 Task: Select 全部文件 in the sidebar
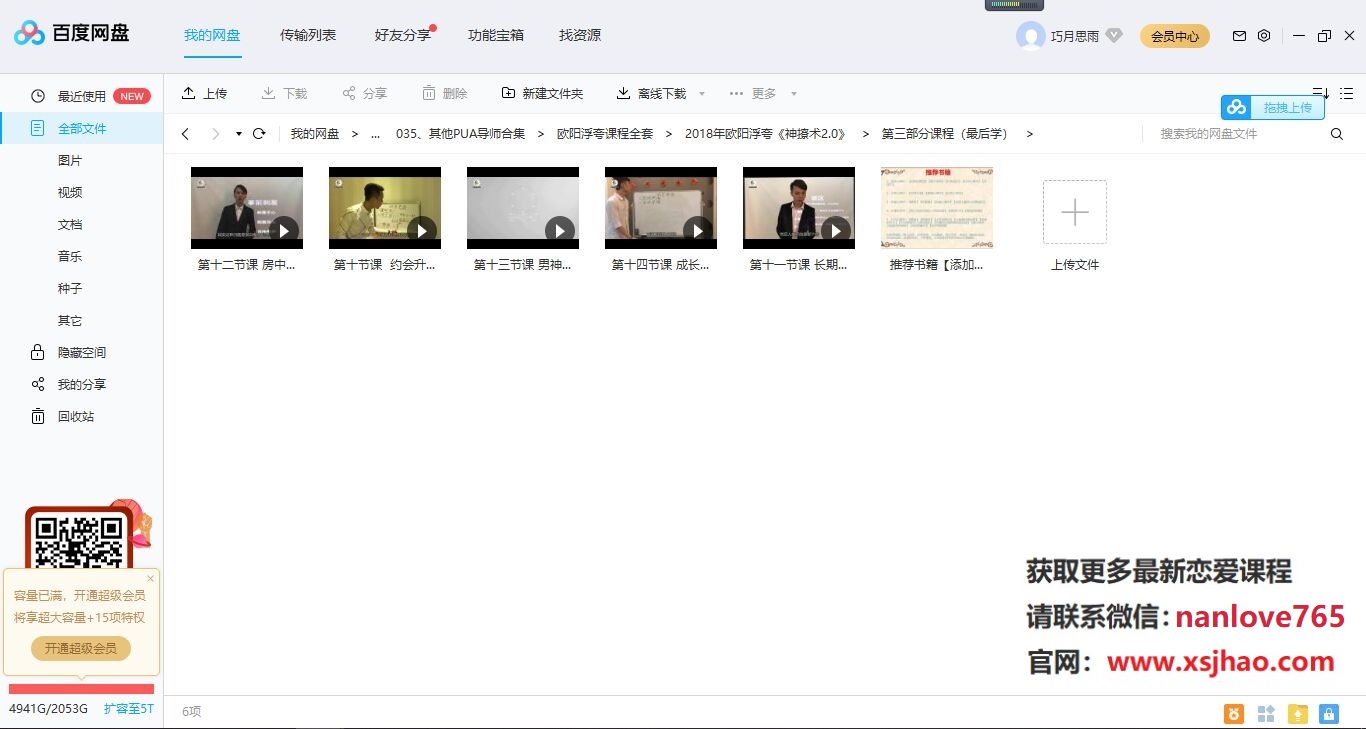(82, 129)
